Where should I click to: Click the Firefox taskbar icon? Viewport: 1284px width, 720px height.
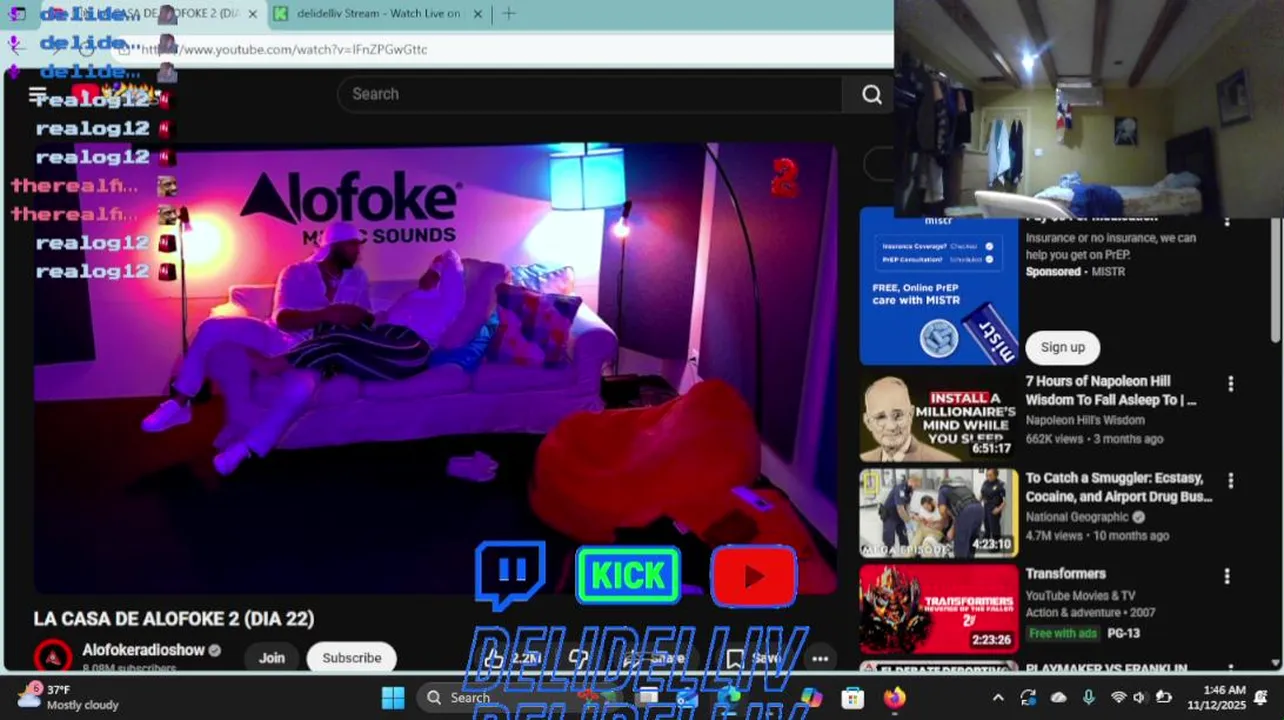tap(894, 698)
